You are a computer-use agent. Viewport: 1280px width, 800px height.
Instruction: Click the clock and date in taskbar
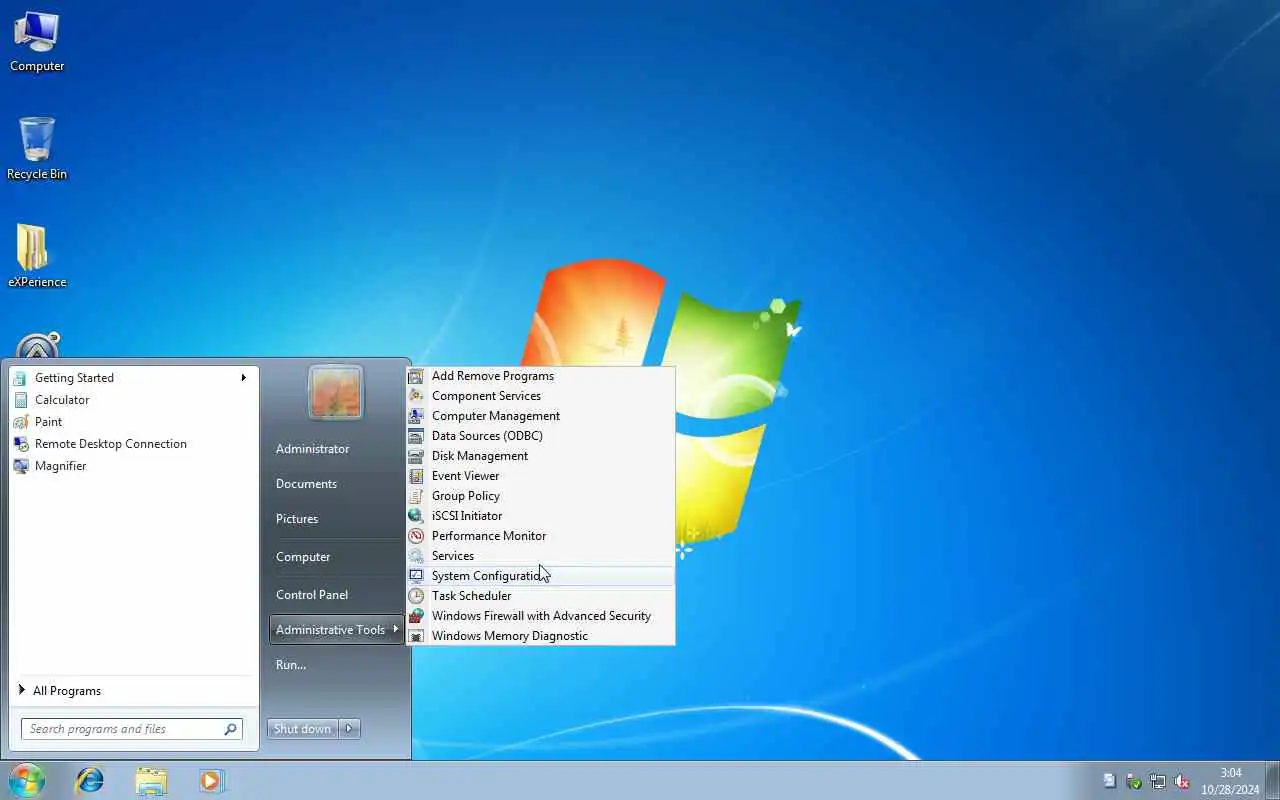[1230, 781]
